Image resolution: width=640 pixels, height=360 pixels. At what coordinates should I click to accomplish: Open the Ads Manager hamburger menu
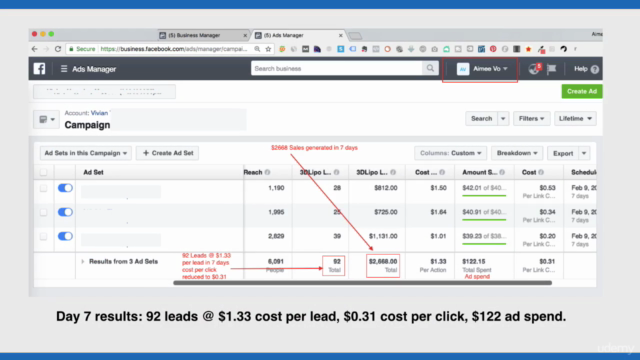[64, 69]
